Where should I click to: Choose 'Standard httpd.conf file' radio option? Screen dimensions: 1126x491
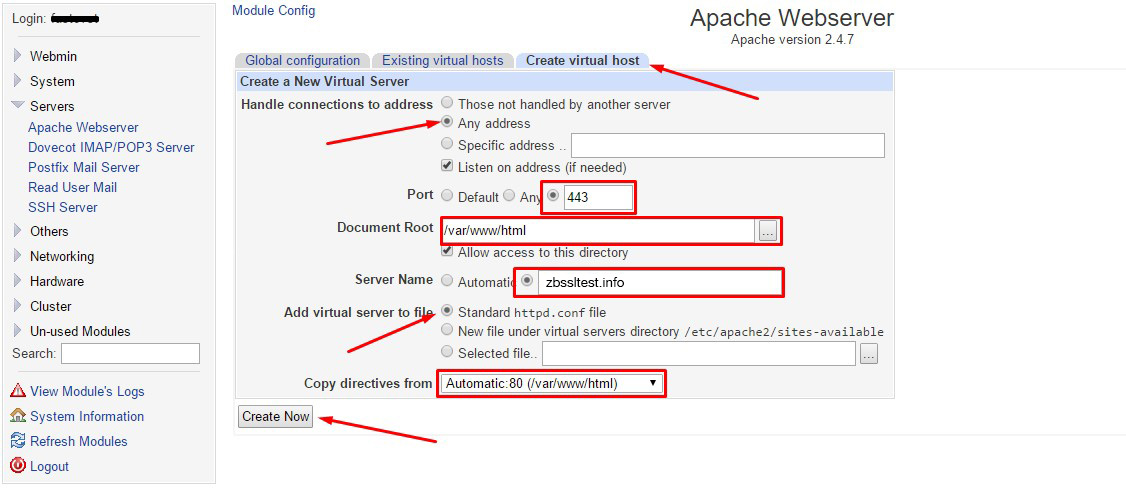click(x=447, y=311)
